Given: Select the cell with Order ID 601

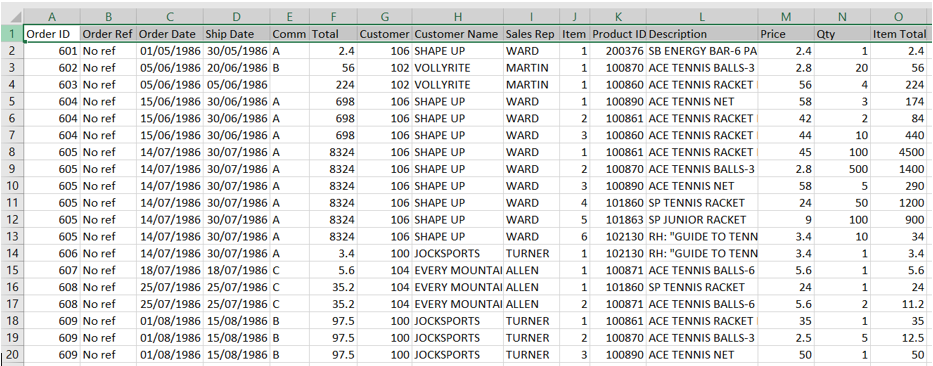Looking at the screenshot, I should pyautogui.click(x=52, y=51).
